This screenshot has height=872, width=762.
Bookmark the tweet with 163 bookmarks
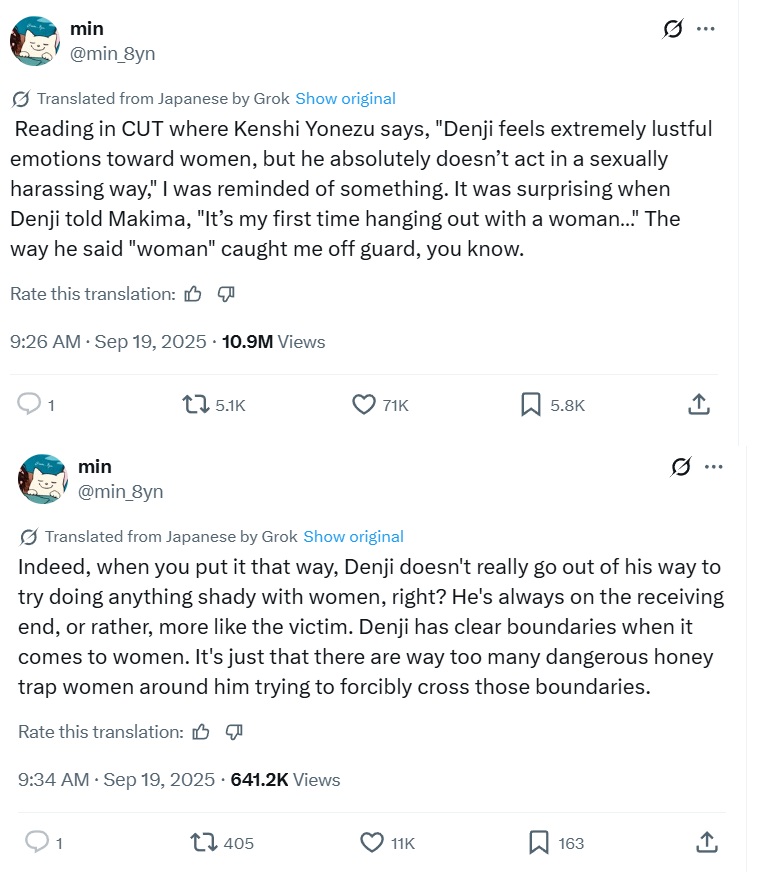539,842
